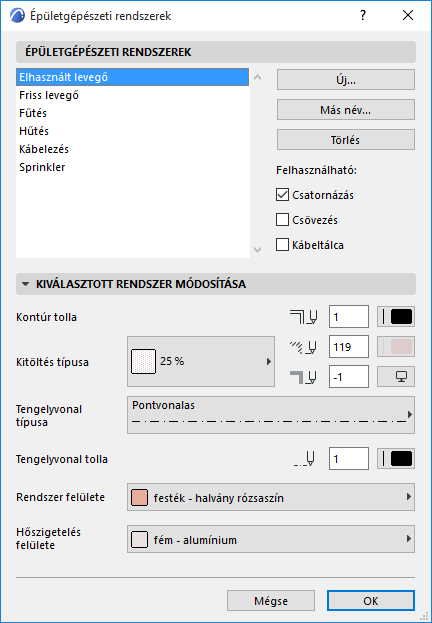Confirm the dialog with OK
Screen dimensions: 432x623
(371, 600)
